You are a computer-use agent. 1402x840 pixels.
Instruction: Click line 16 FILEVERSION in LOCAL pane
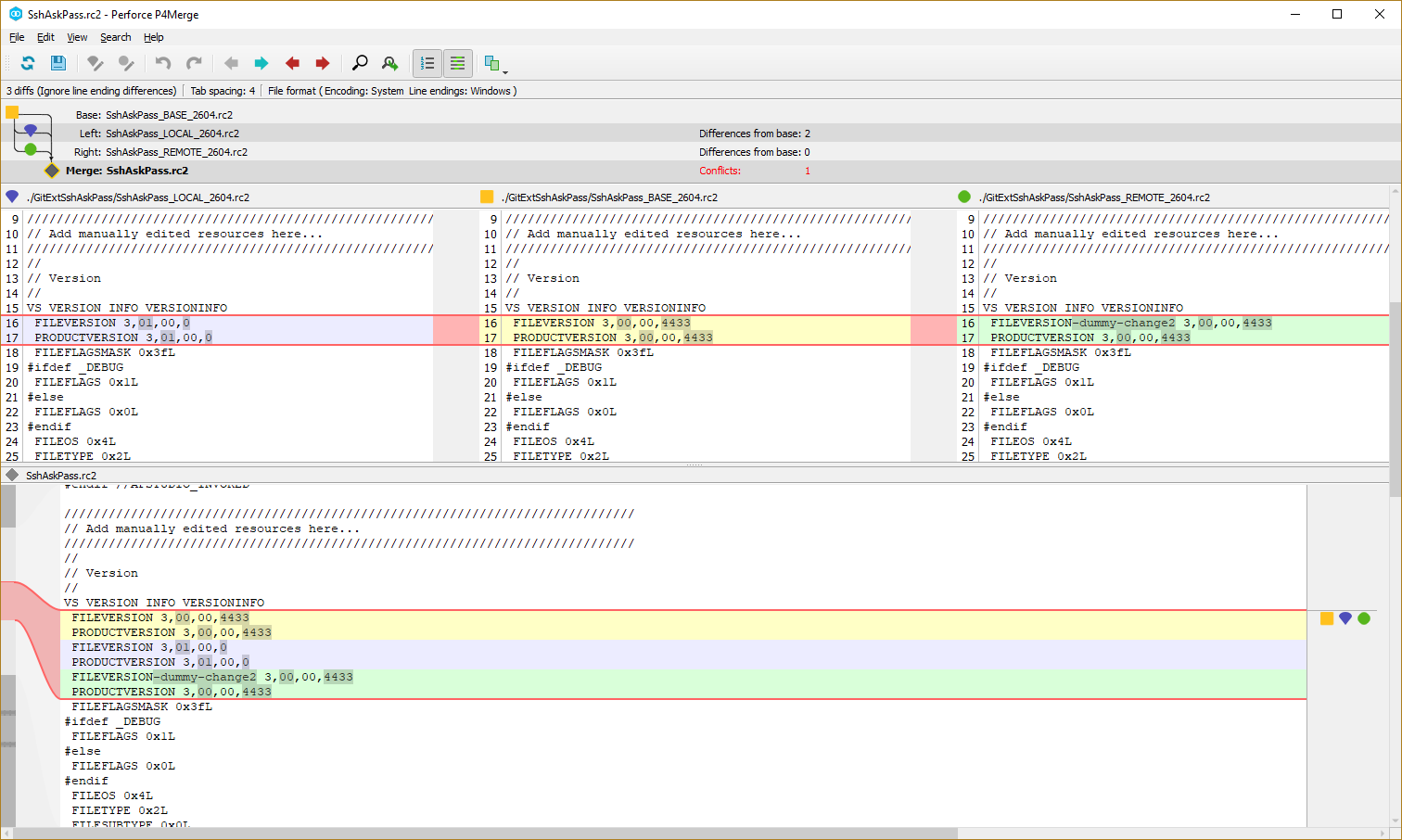pos(112,323)
